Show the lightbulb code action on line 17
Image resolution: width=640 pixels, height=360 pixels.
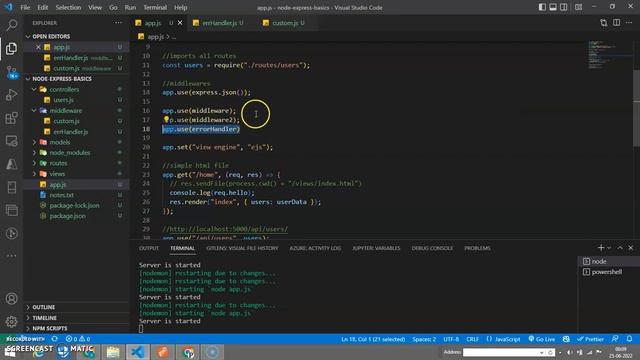coord(166,119)
